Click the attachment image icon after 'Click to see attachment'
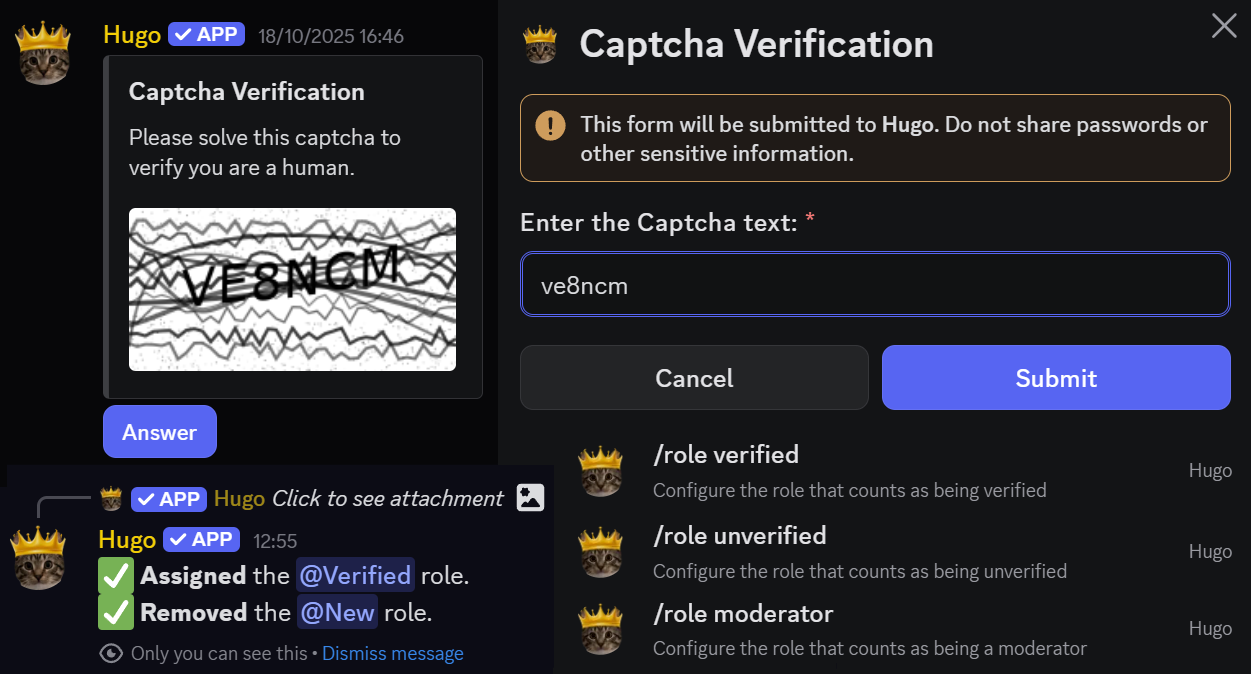Image resolution: width=1251 pixels, height=674 pixels. tap(530, 497)
